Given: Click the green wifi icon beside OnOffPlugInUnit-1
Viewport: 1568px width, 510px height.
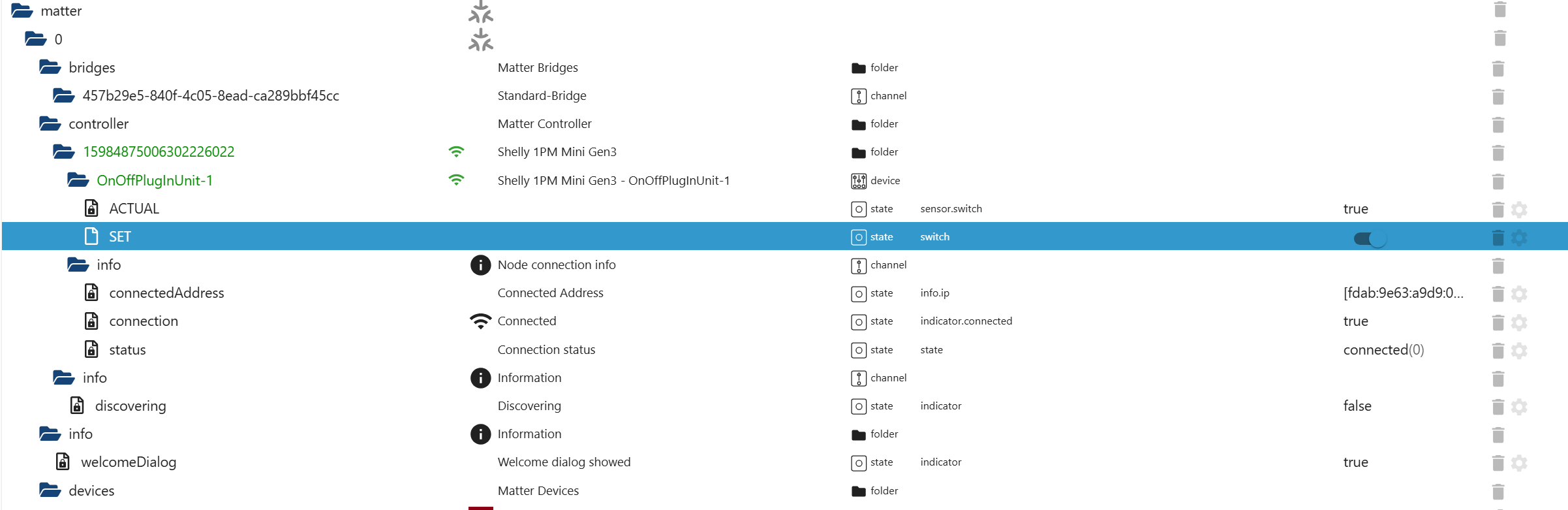Looking at the screenshot, I should [x=456, y=180].
